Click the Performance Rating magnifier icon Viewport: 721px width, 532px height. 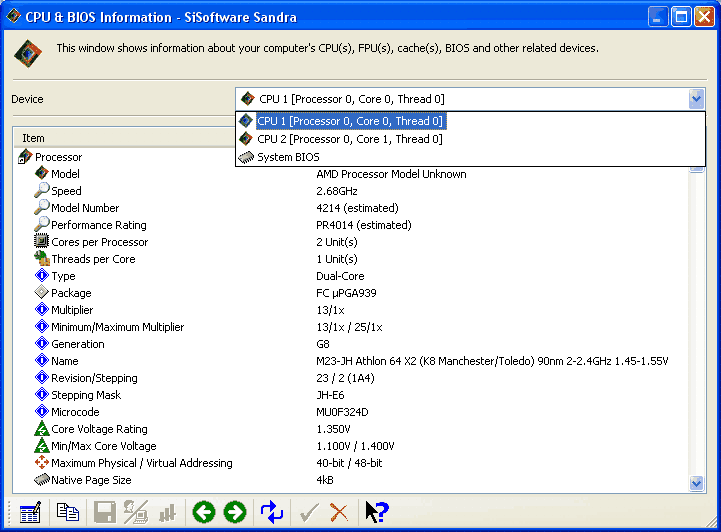click(x=41, y=224)
